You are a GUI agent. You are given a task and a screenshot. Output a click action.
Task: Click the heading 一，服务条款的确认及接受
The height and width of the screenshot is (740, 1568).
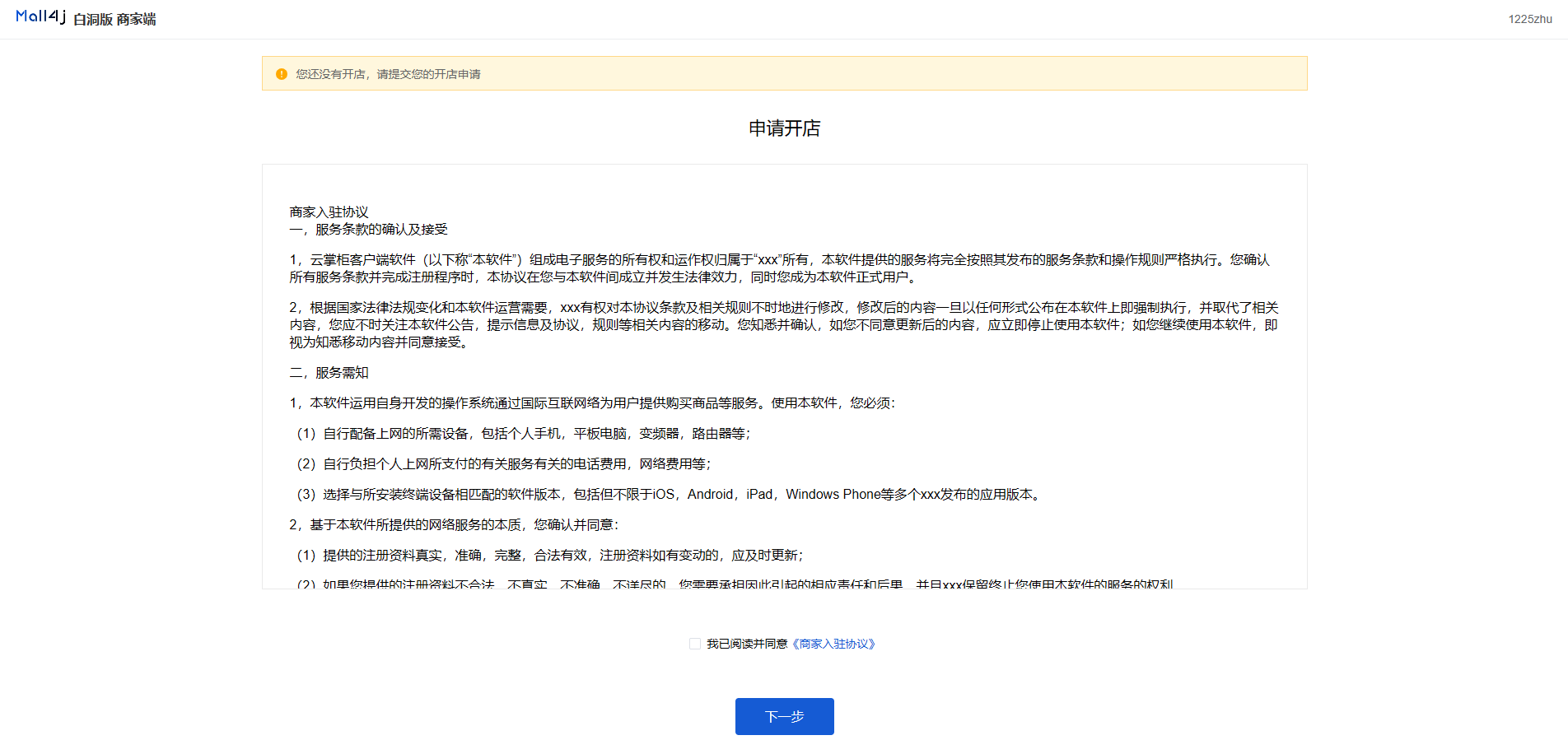(368, 230)
